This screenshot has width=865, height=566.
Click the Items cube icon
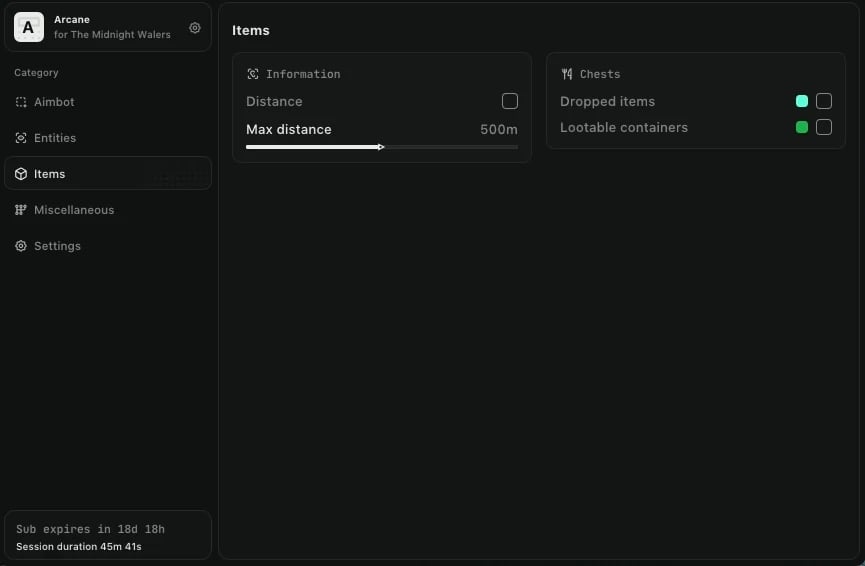coord(21,174)
